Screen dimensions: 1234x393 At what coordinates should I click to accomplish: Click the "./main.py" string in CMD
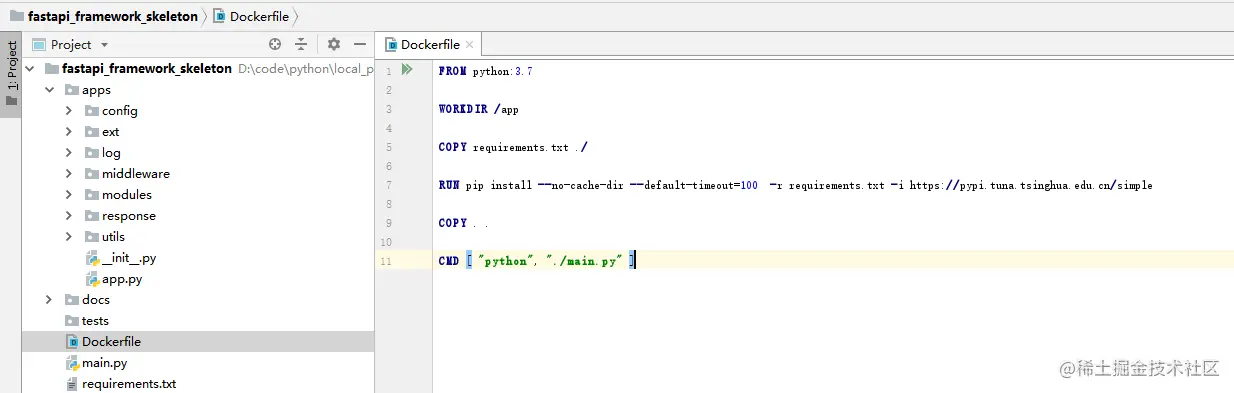[584, 261]
